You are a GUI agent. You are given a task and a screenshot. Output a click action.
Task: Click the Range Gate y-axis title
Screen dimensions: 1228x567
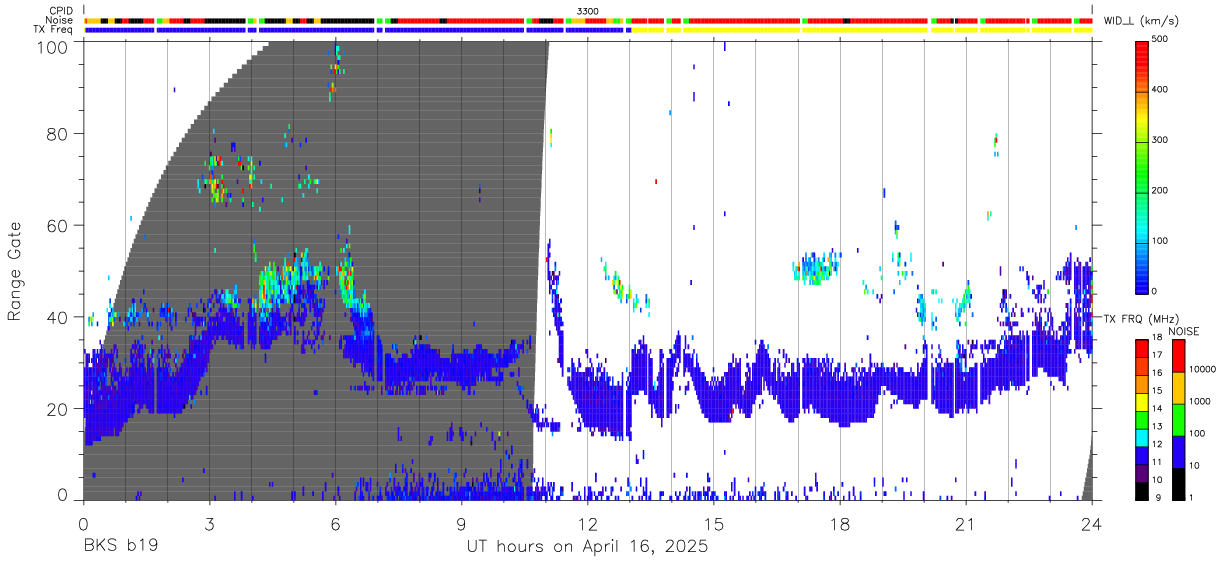tap(16, 272)
